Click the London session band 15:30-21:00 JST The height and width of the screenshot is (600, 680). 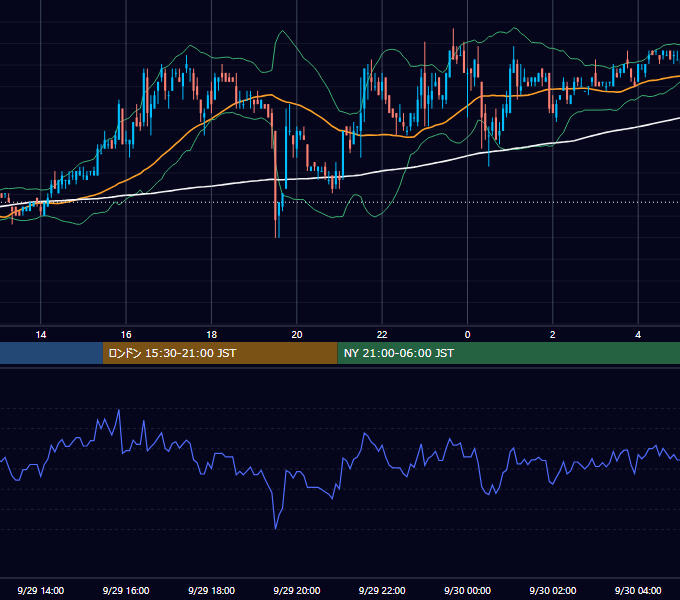pos(220,353)
